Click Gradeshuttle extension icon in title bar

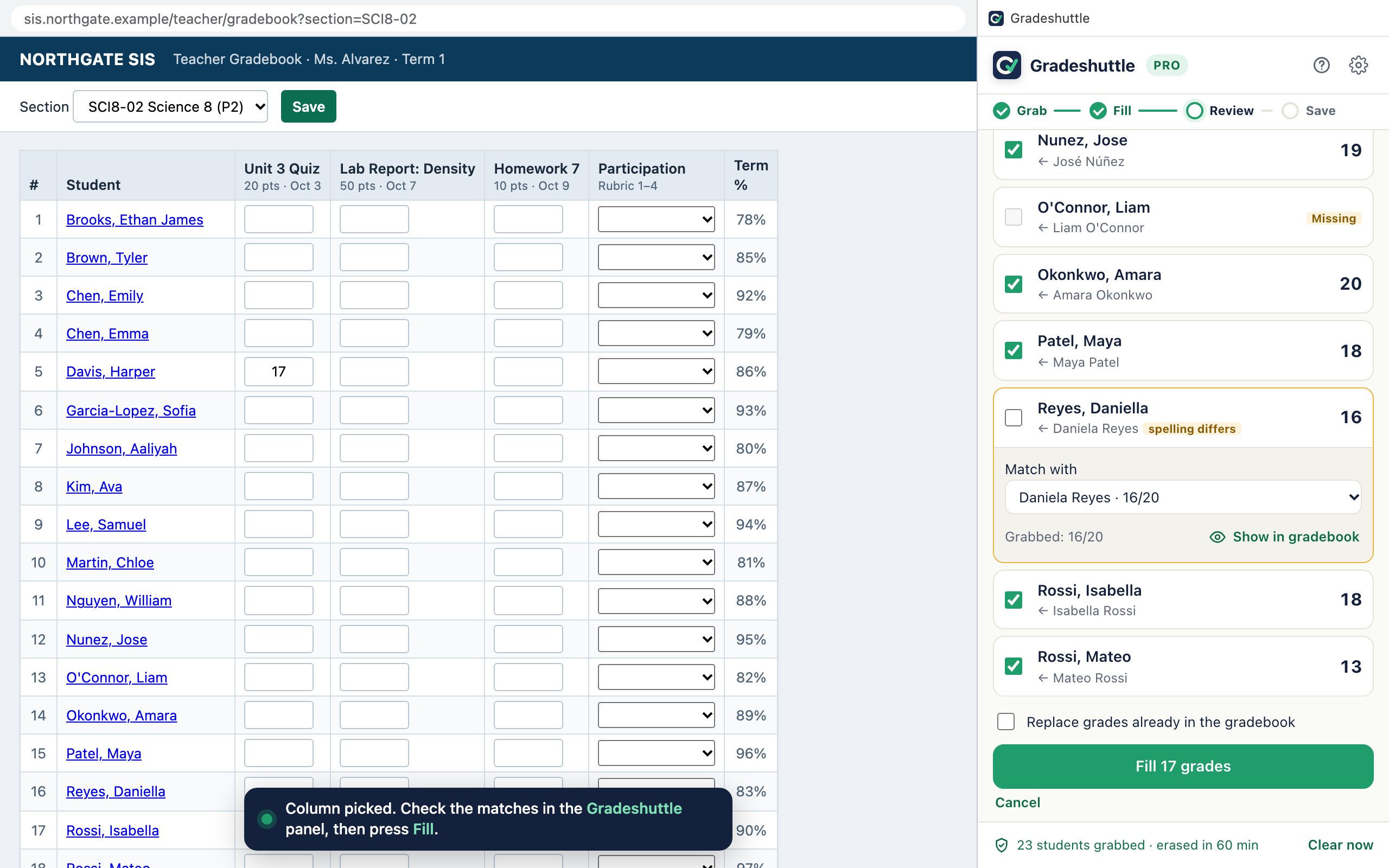point(996,18)
